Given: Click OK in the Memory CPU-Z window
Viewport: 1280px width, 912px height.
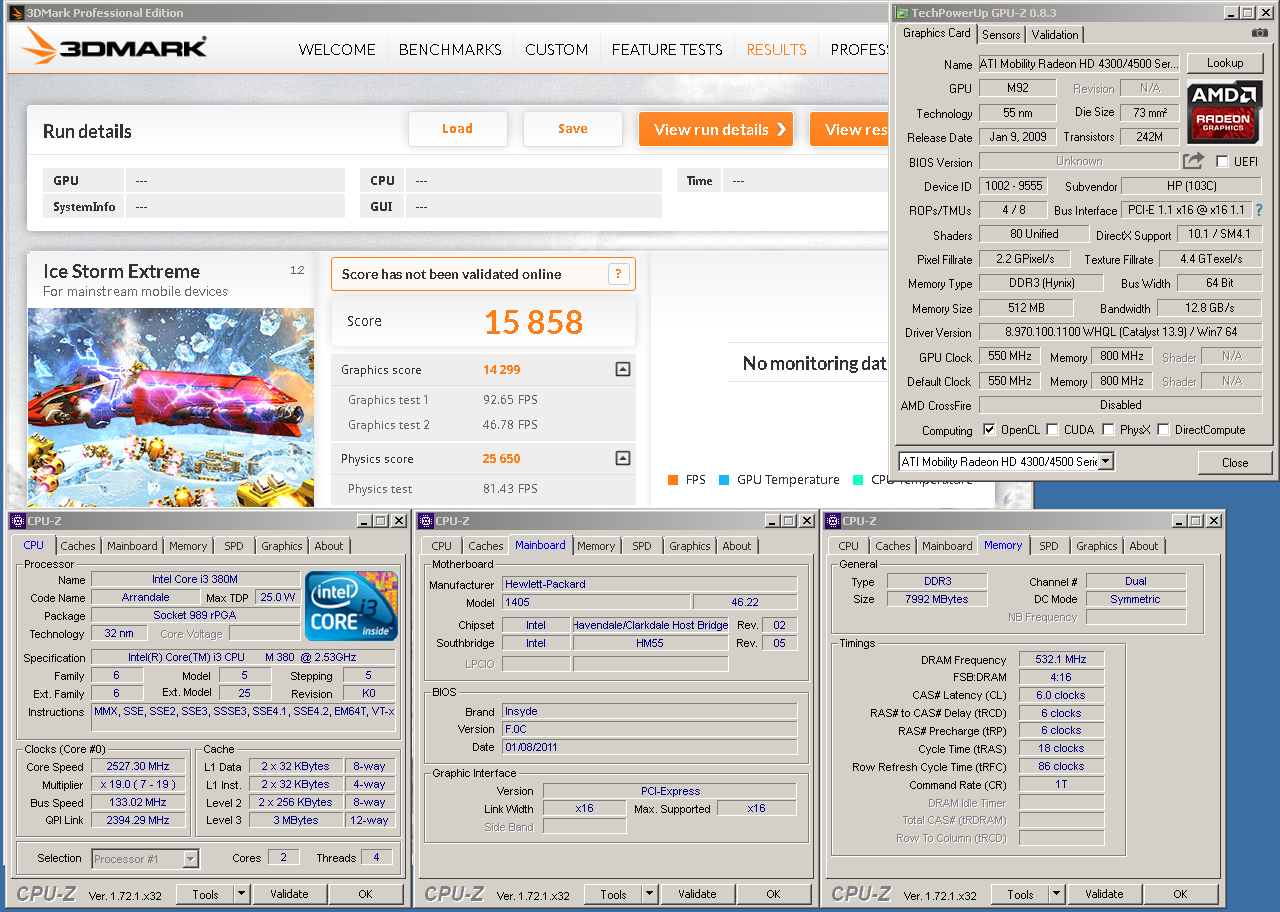Looking at the screenshot, I should pyautogui.click(x=1180, y=894).
